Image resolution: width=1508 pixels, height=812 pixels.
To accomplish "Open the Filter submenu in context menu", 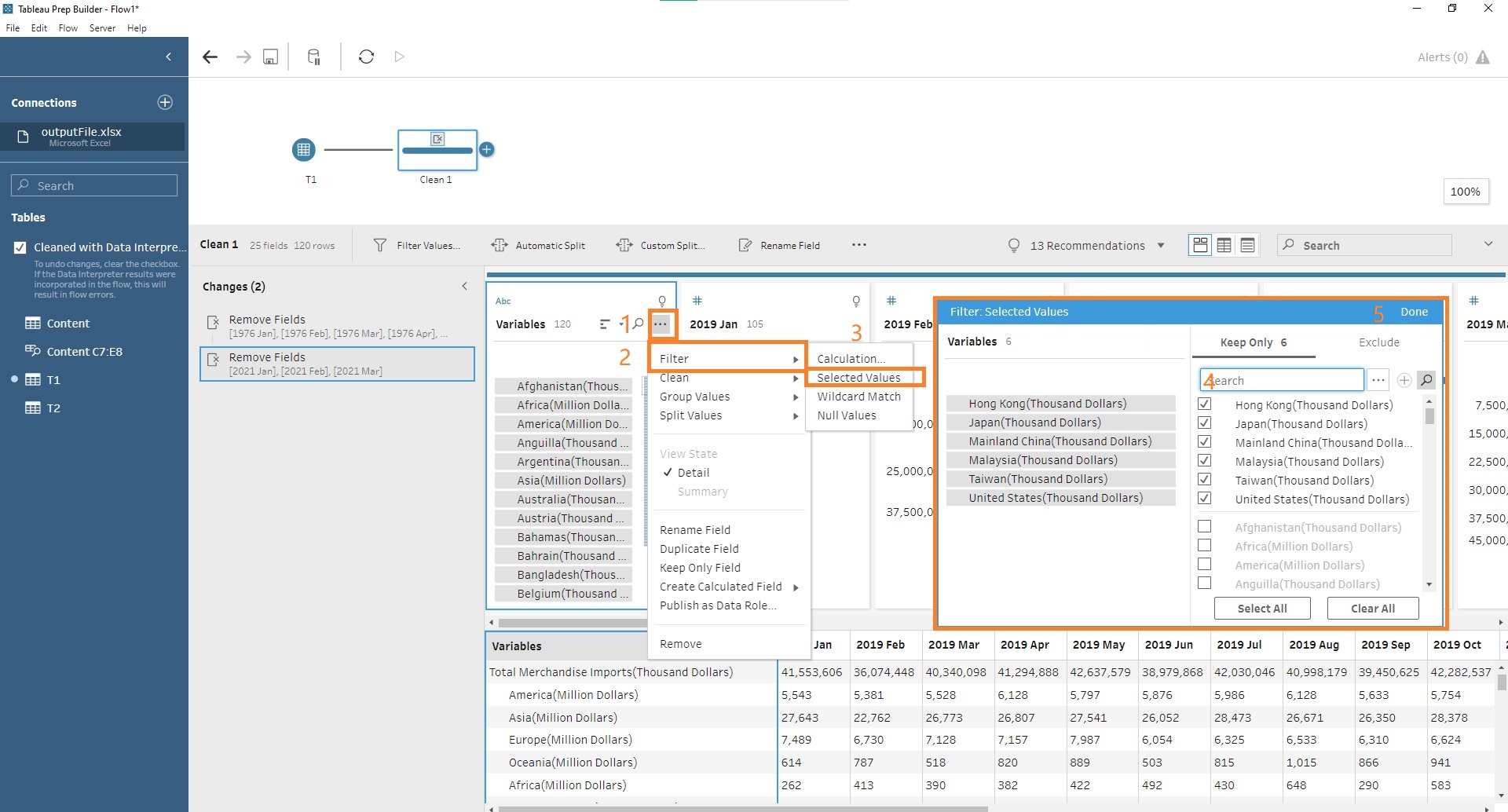I will point(728,359).
